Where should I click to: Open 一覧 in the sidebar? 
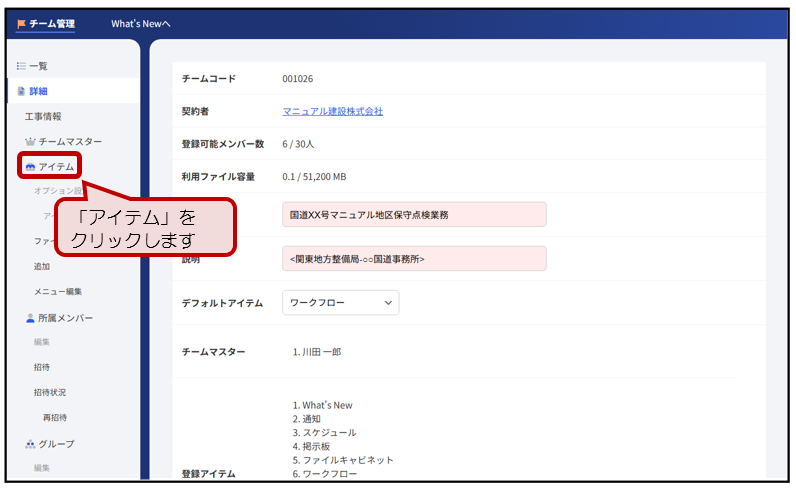coord(38,66)
